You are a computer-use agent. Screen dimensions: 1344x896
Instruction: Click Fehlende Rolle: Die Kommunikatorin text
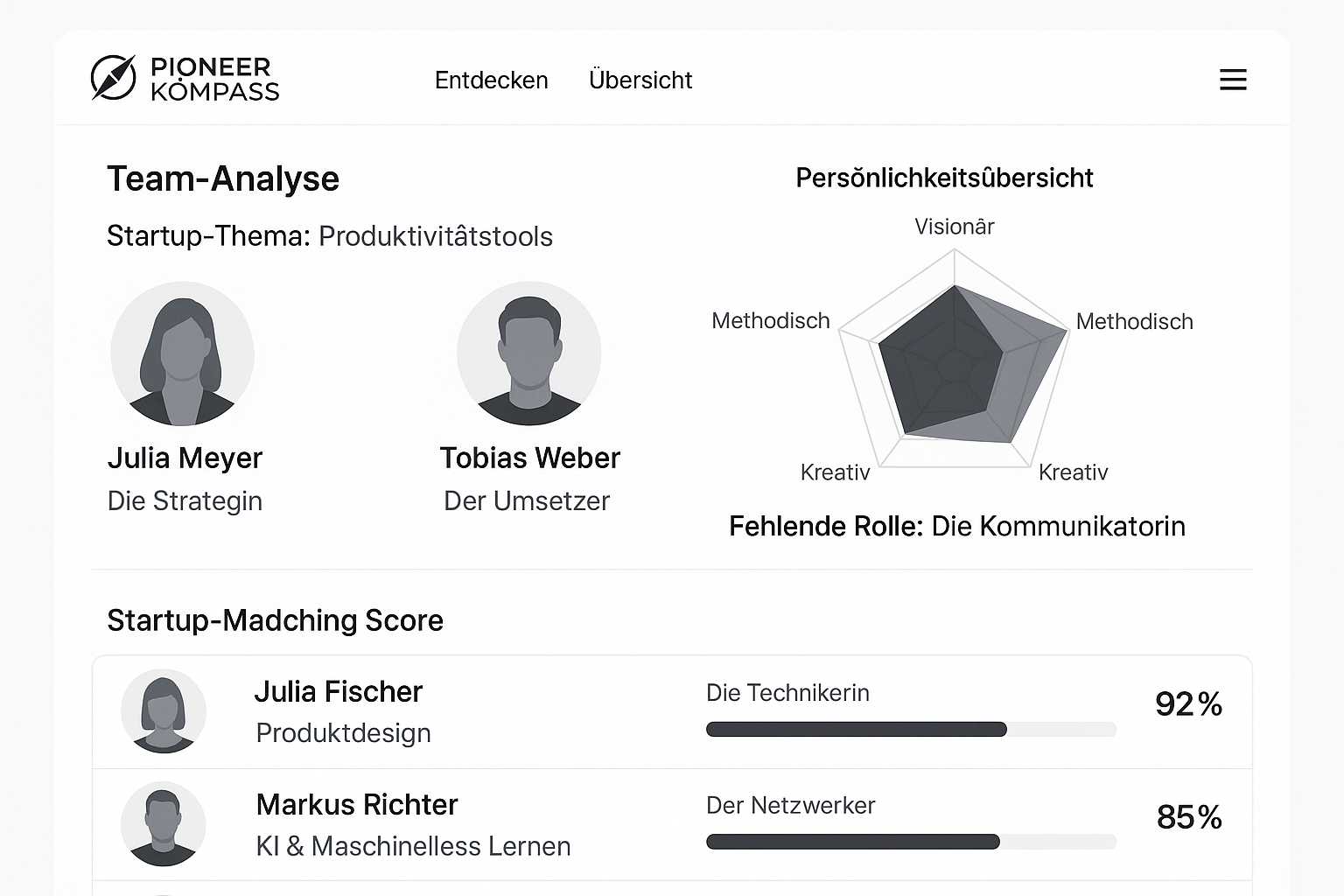pos(957,527)
